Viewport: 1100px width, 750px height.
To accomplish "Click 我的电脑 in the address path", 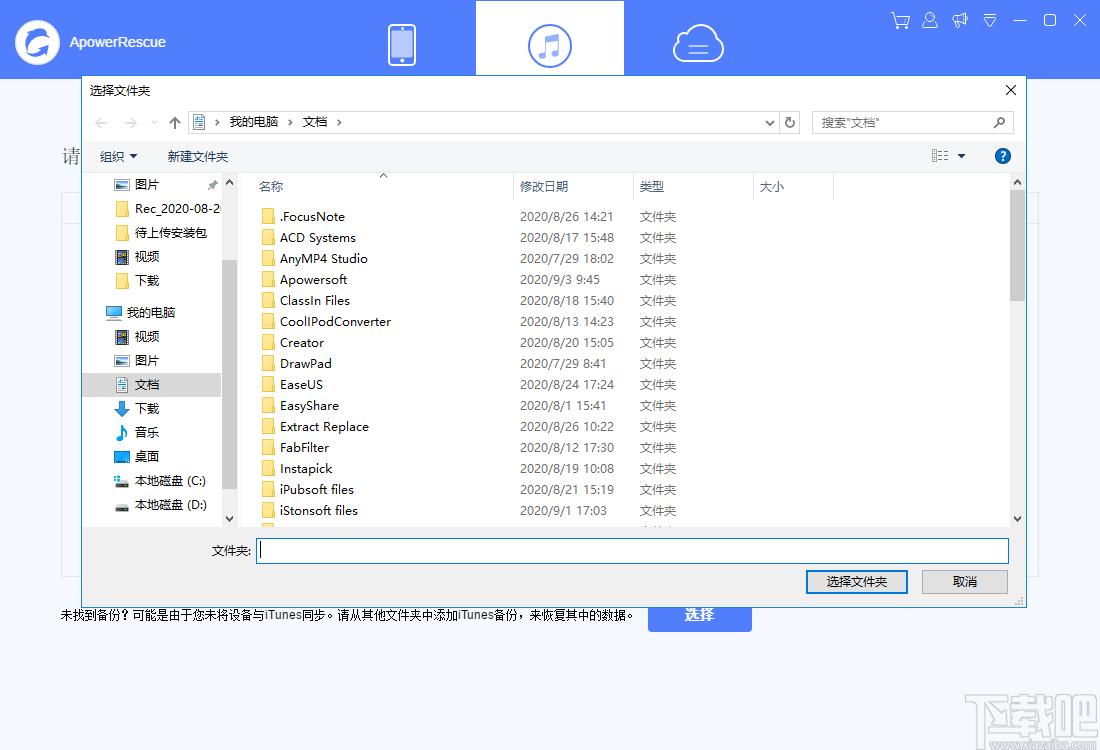I will [253, 122].
